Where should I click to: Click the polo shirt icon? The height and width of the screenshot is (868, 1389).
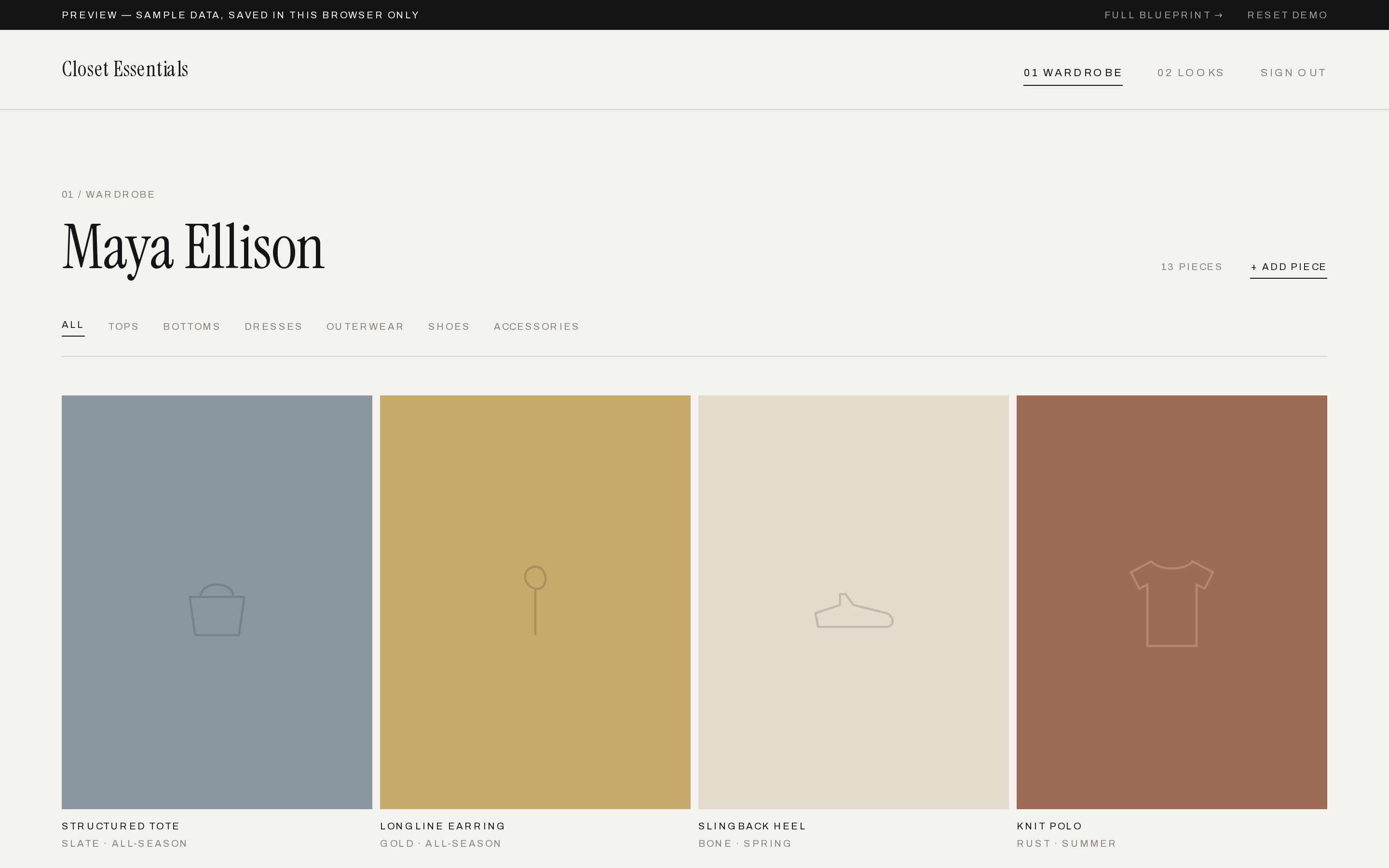pos(1171,603)
